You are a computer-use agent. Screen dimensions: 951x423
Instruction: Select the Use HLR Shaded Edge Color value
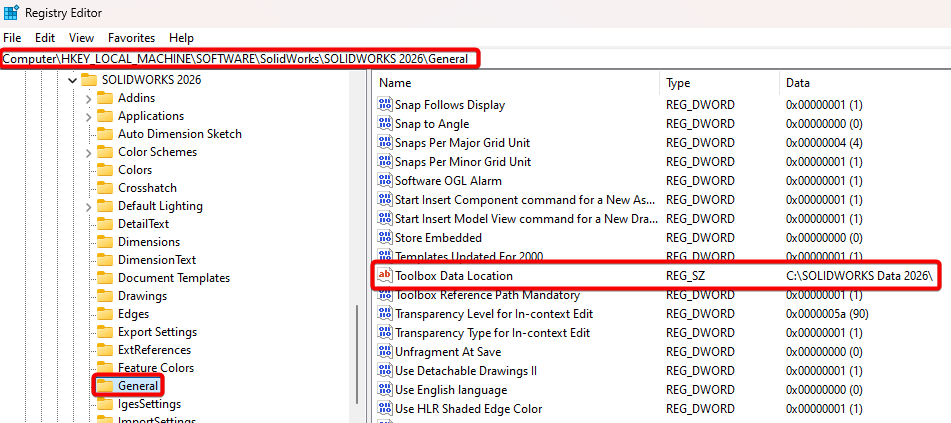(x=468, y=408)
